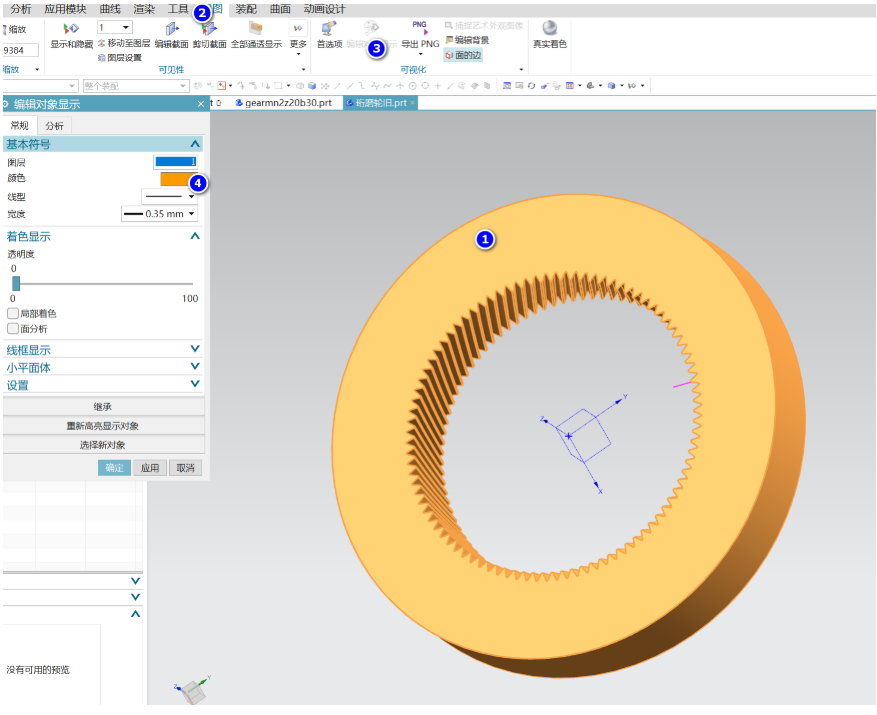
Task: Click the 确定 (OK) button
Action: pos(114,468)
